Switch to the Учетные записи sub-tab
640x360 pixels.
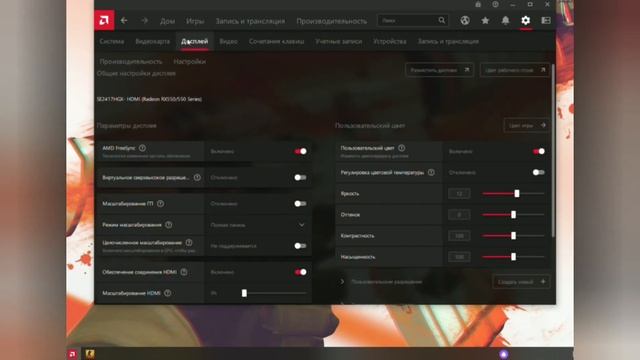tap(338, 41)
